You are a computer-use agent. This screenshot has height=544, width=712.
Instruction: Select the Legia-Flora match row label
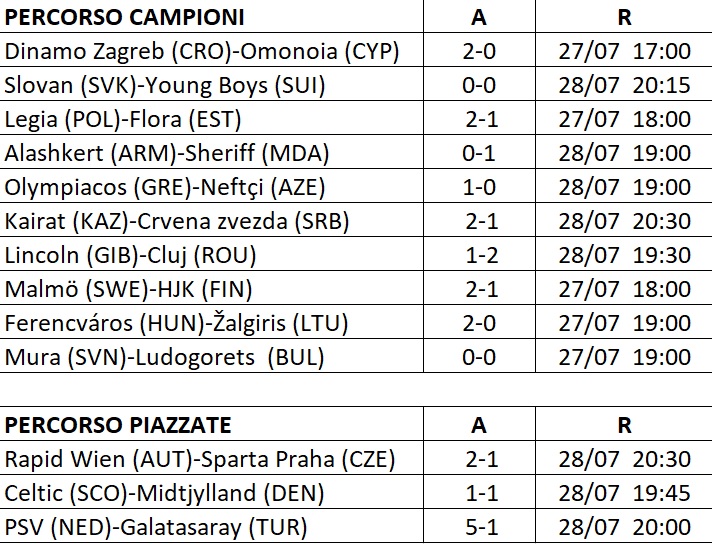click(x=124, y=119)
